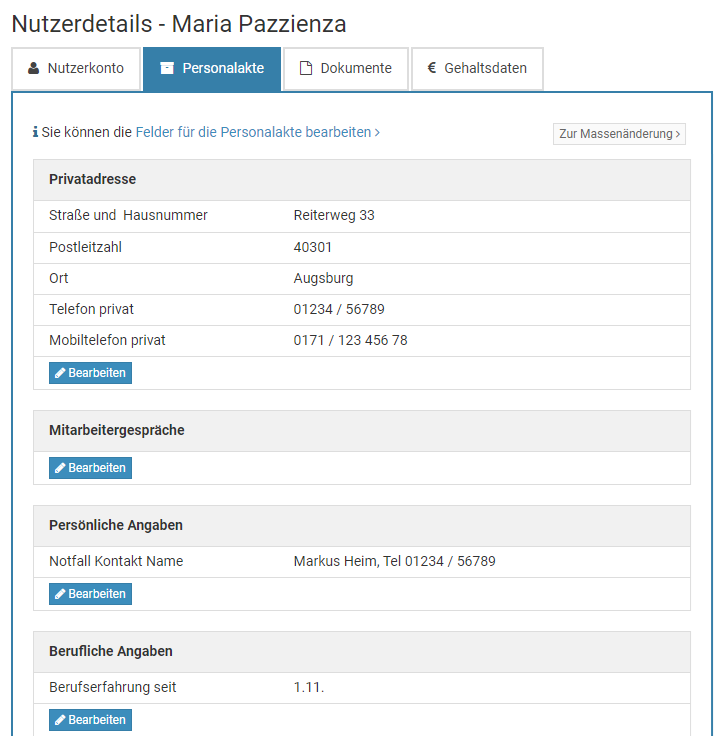Click pencil icon under Persönliche Angaben section

tap(60, 594)
